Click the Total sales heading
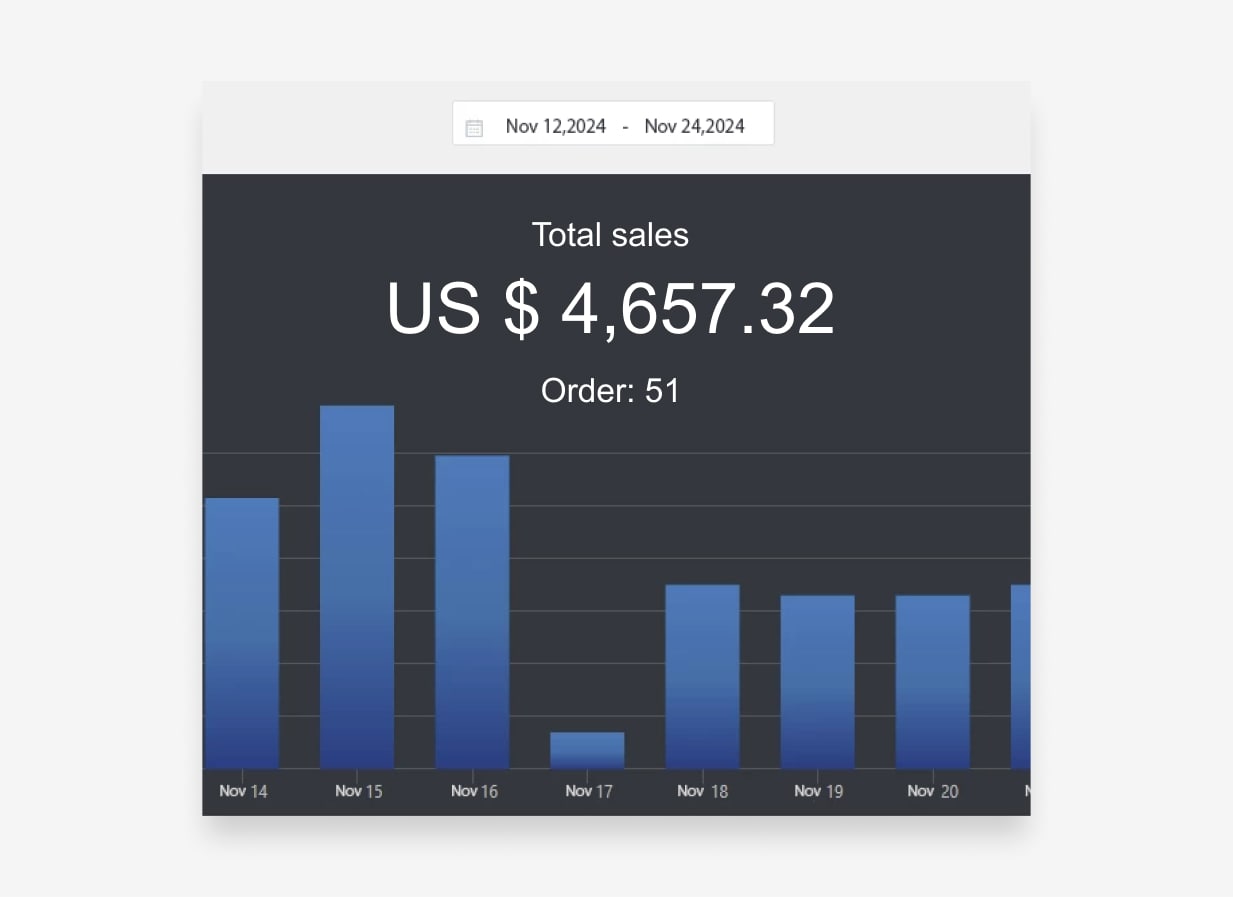Image resolution: width=1233 pixels, height=897 pixels. click(x=610, y=234)
